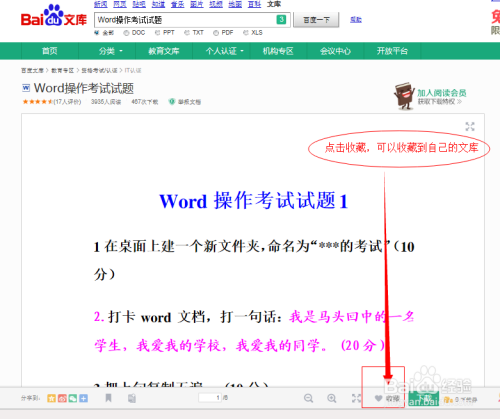The height and width of the screenshot is (419, 500).
Task: Zoom out the document
Action: [x=308, y=398]
